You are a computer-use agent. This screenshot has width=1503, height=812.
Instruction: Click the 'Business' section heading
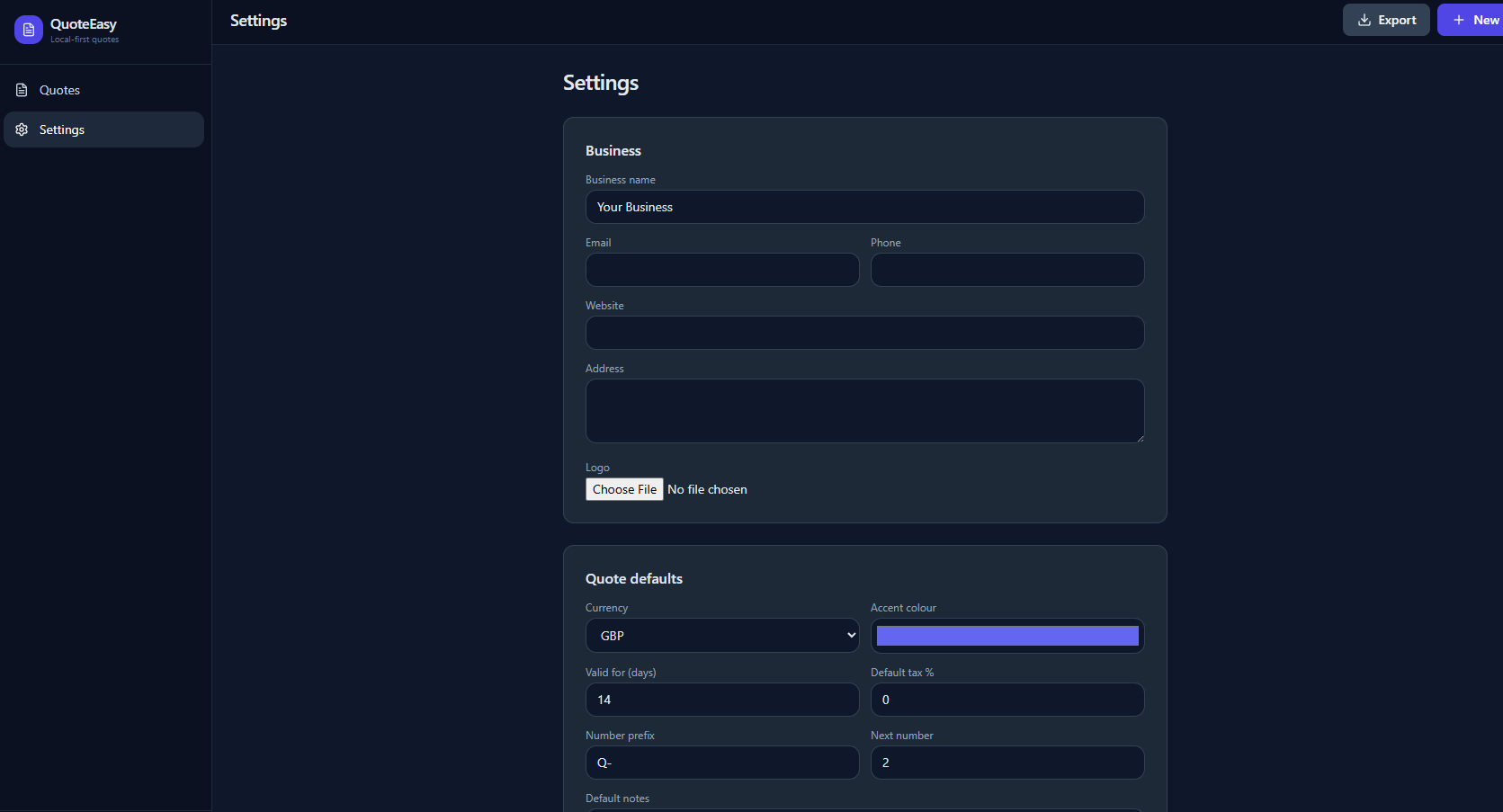pos(613,151)
